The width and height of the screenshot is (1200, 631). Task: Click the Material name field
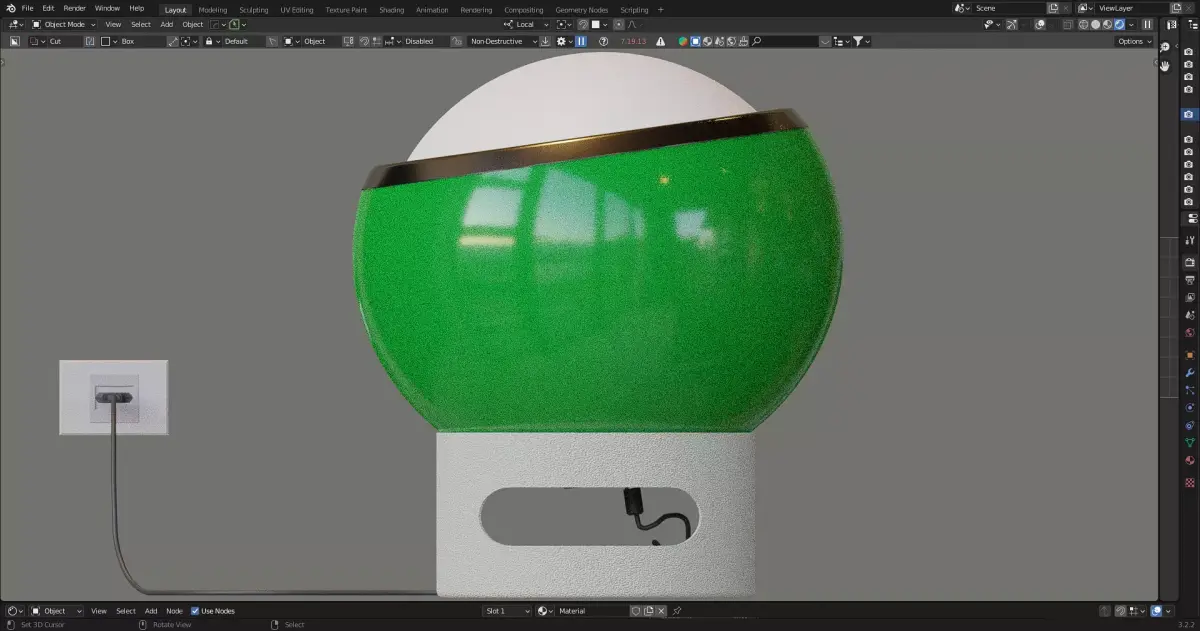[x=592, y=610]
